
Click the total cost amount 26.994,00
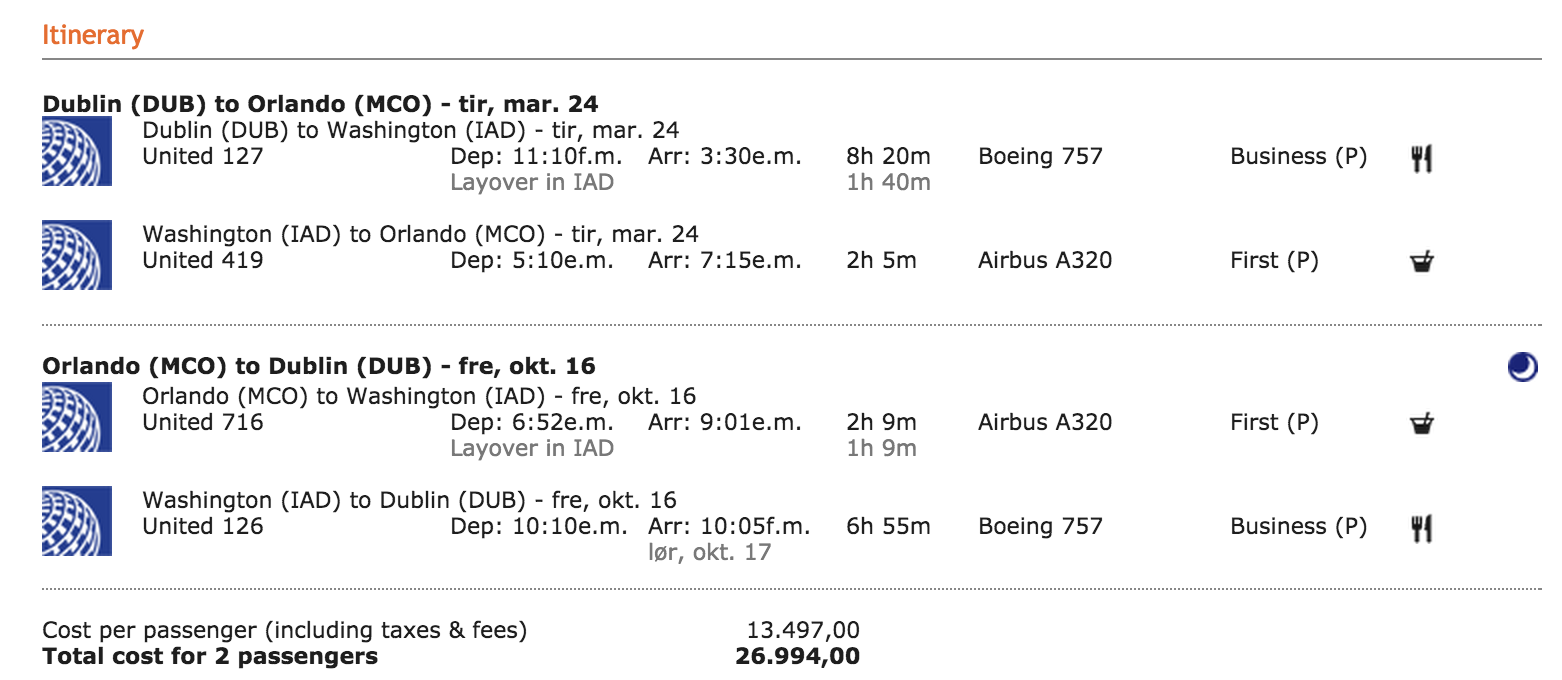pyautogui.click(x=797, y=657)
